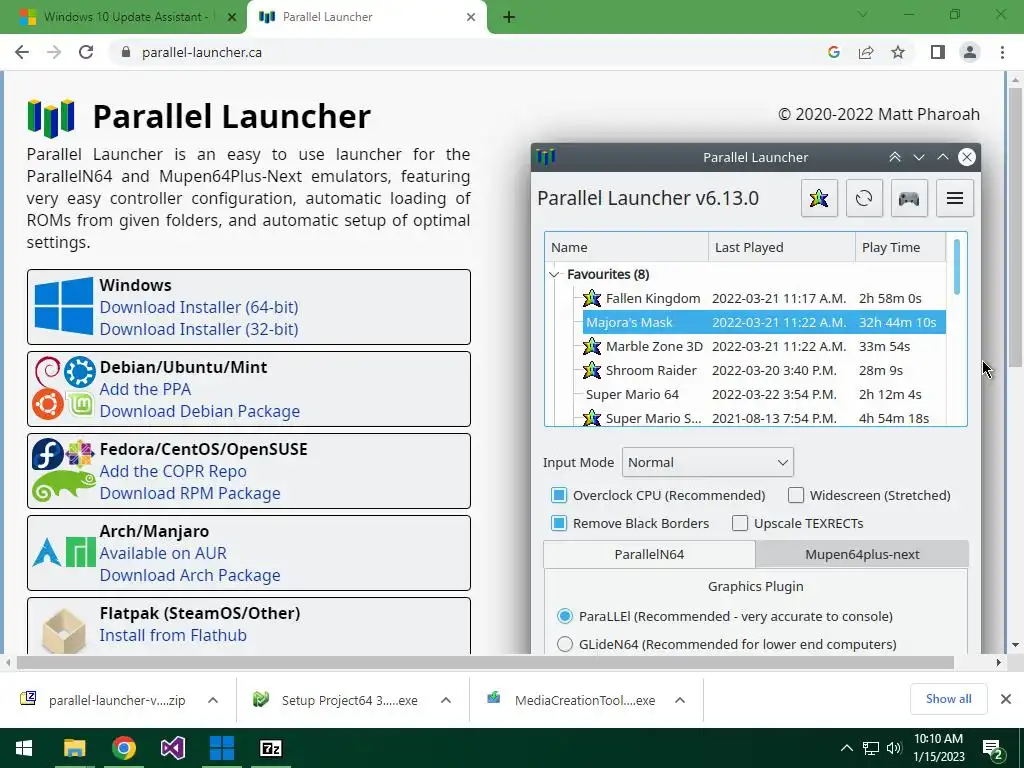Open the notification center icon
The width and height of the screenshot is (1024, 768).
pyautogui.click(x=994, y=749)
